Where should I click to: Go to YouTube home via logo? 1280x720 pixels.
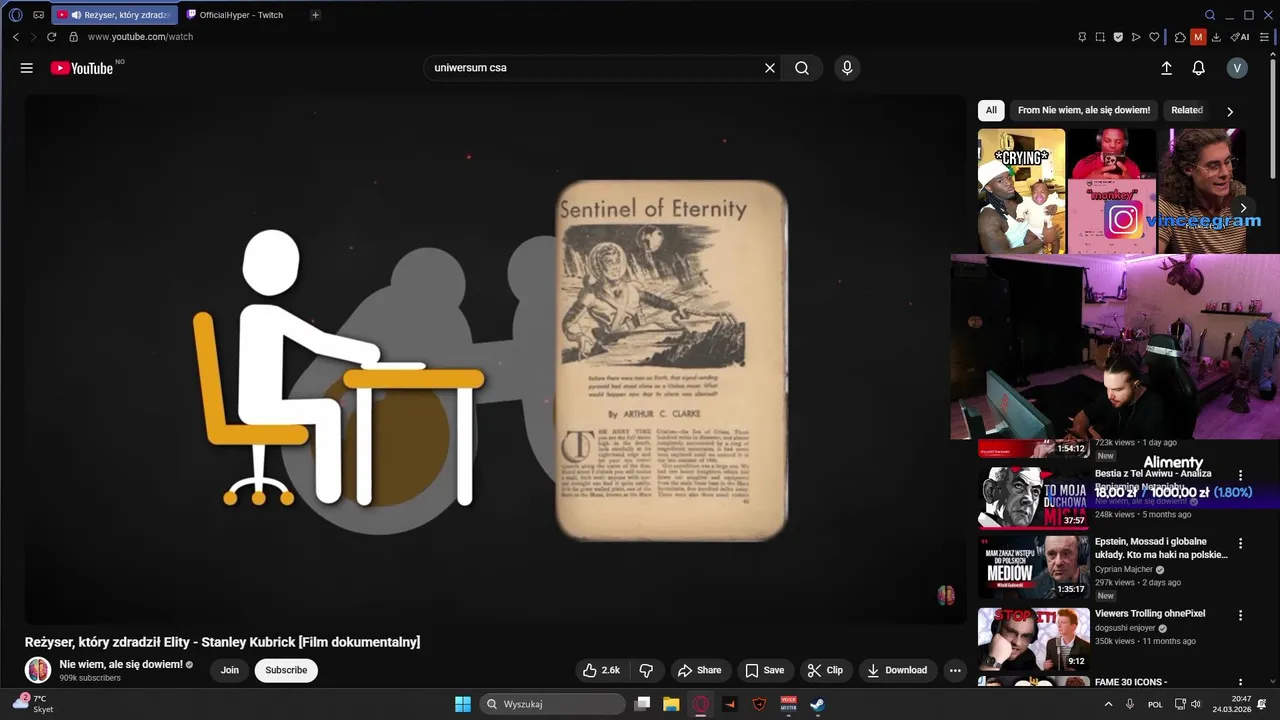pyautogui.click(x=82, y=68)
